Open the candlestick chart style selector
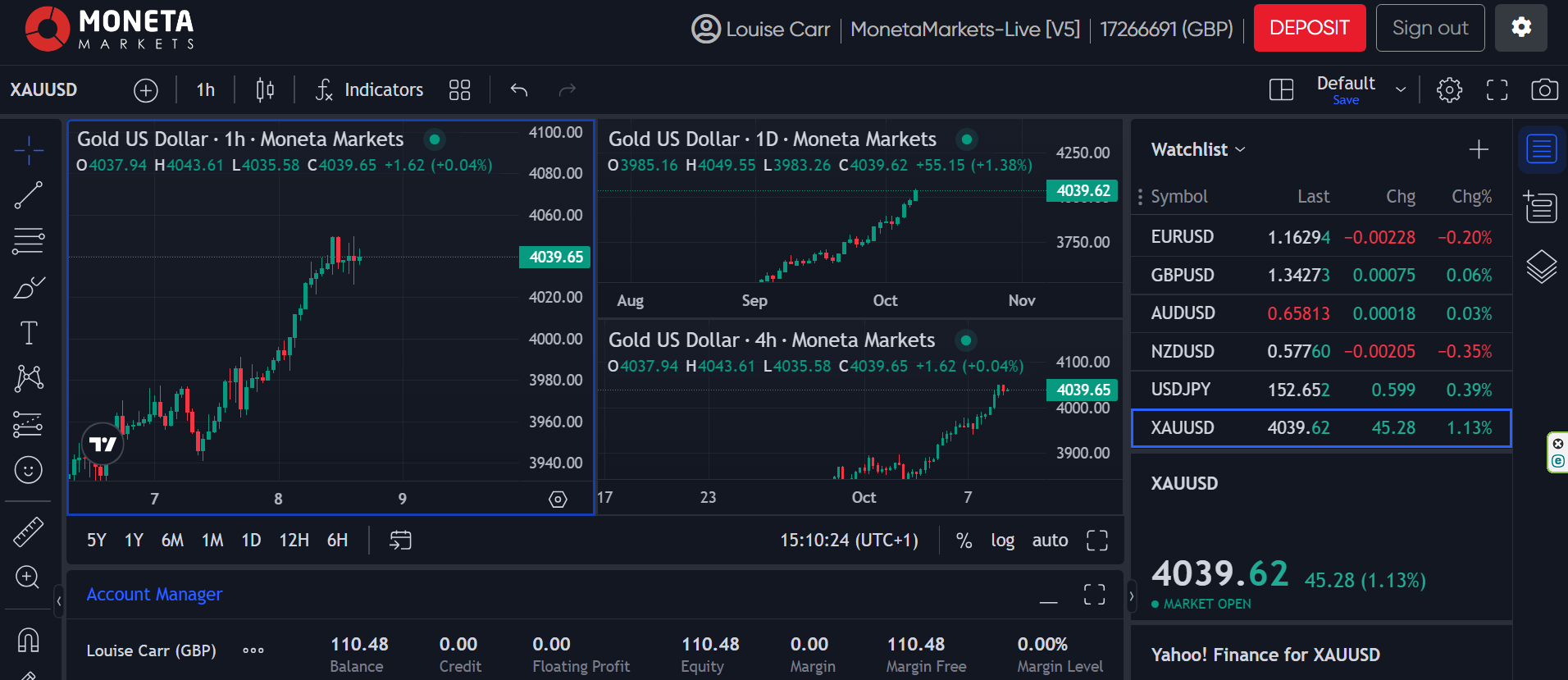Viewport: 1568px width, 680px height. pos(265,89)
